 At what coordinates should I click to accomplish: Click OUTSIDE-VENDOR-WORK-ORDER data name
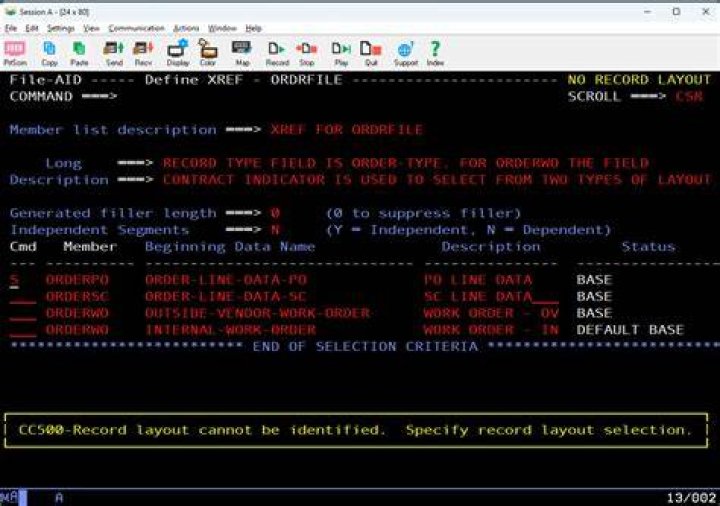(x=258, y=313)
